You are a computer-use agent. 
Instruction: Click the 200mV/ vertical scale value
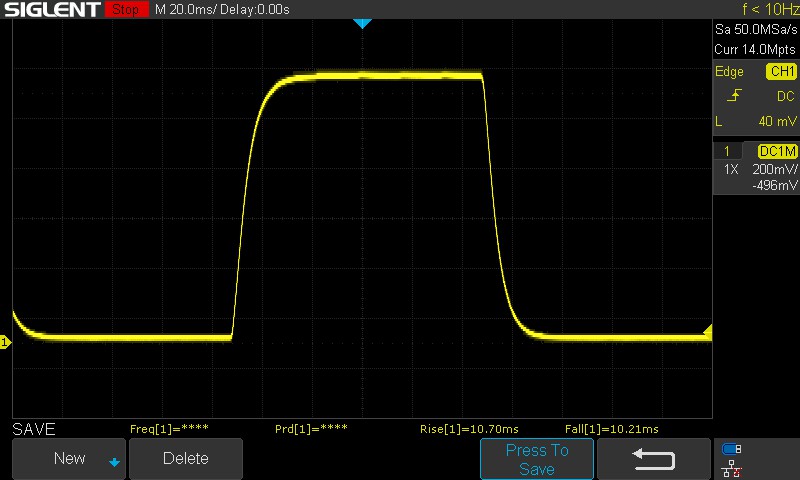tap(774, 169)
